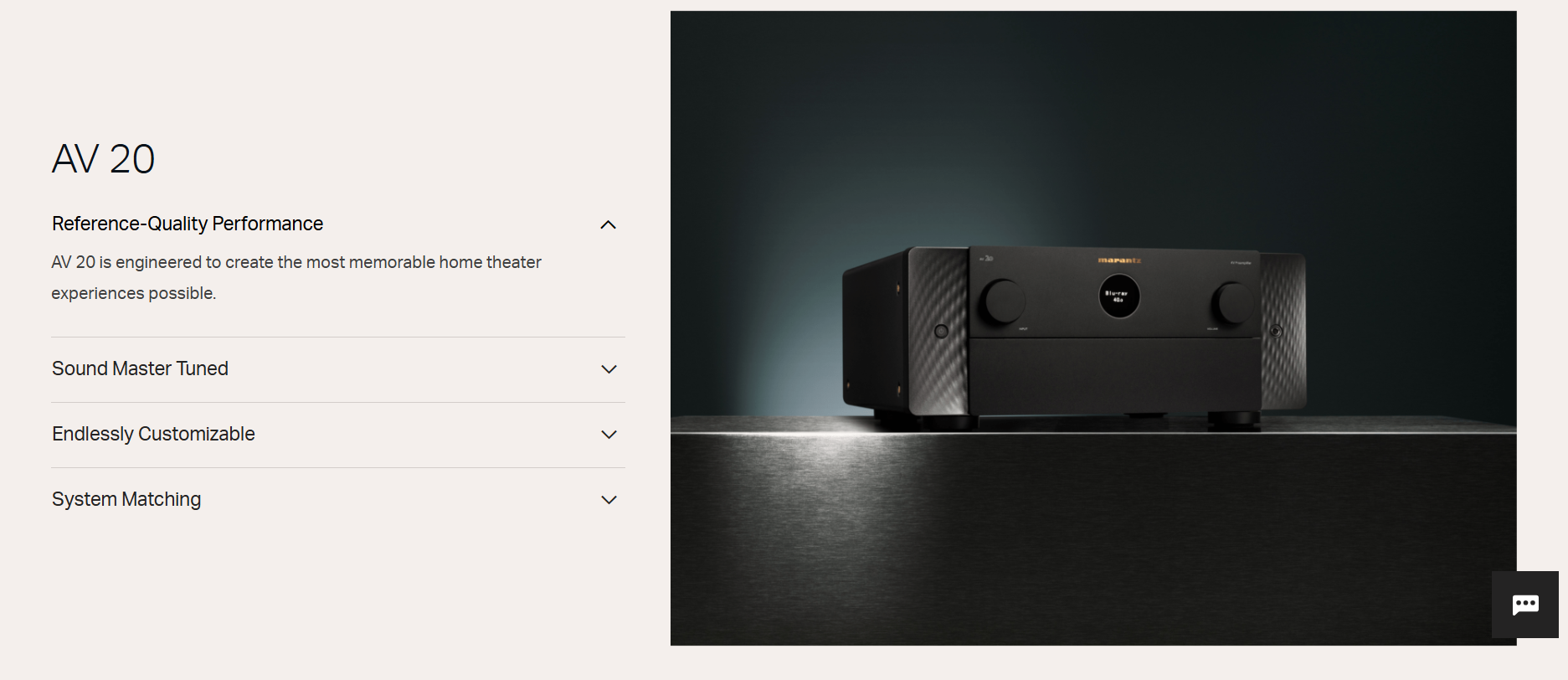Click the chevron beside Sound Master Tuned
This screenshot has width=1568, height=680.
[609, 369]
